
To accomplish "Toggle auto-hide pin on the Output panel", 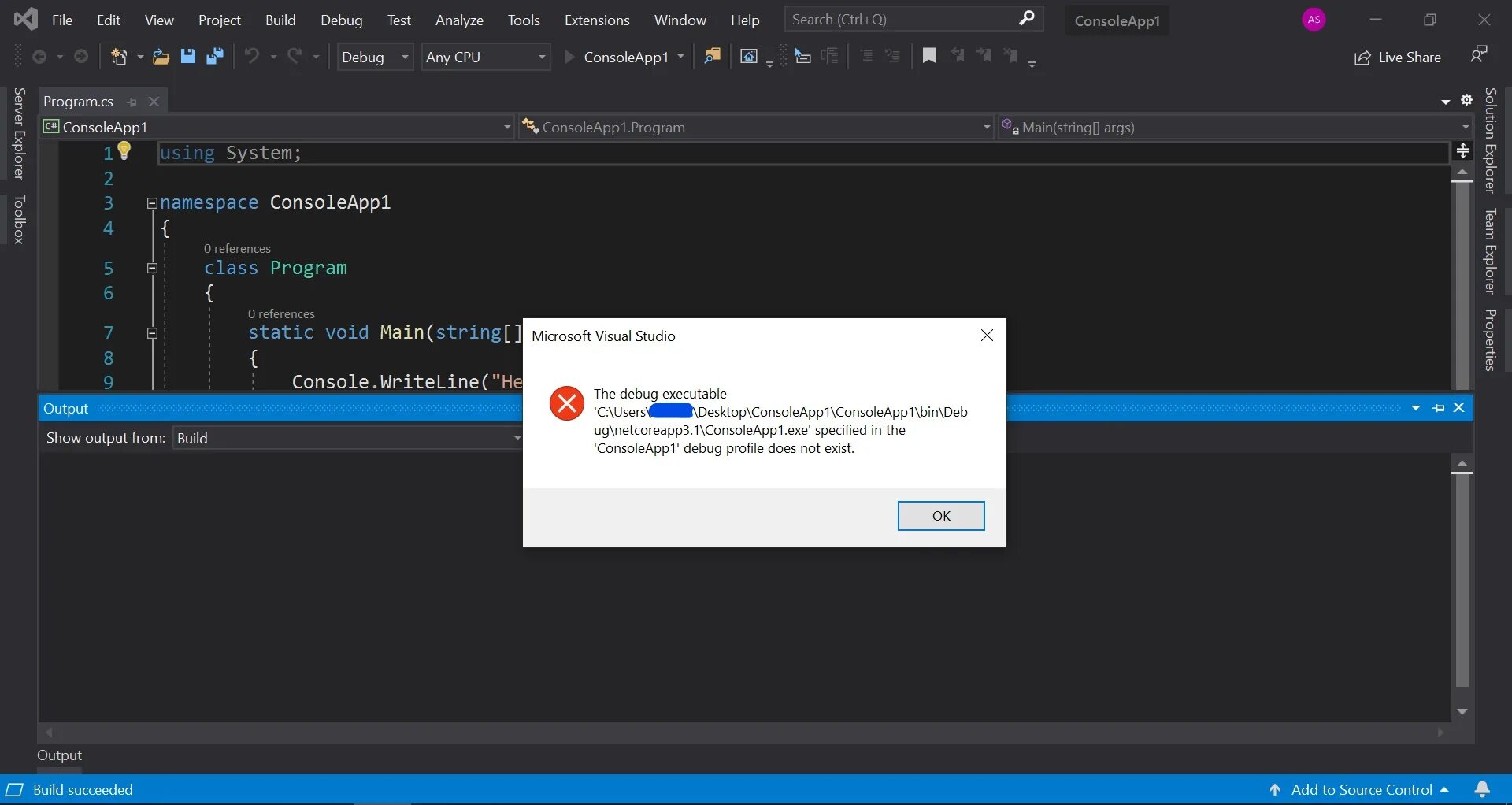I will pyautogui.click(x=1438, y=408).
